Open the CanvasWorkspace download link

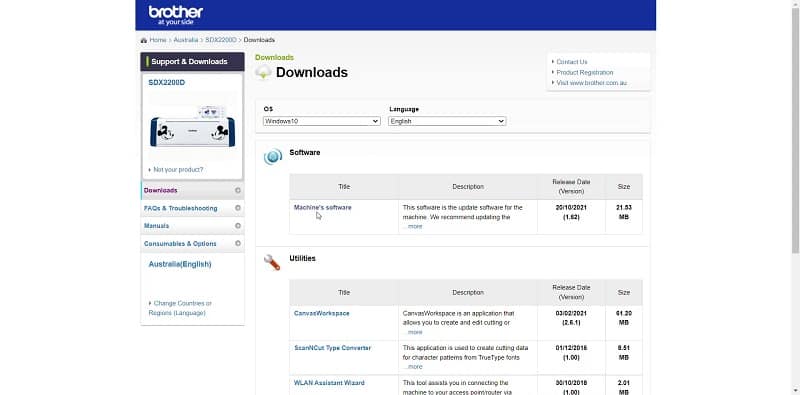[321, 313]
